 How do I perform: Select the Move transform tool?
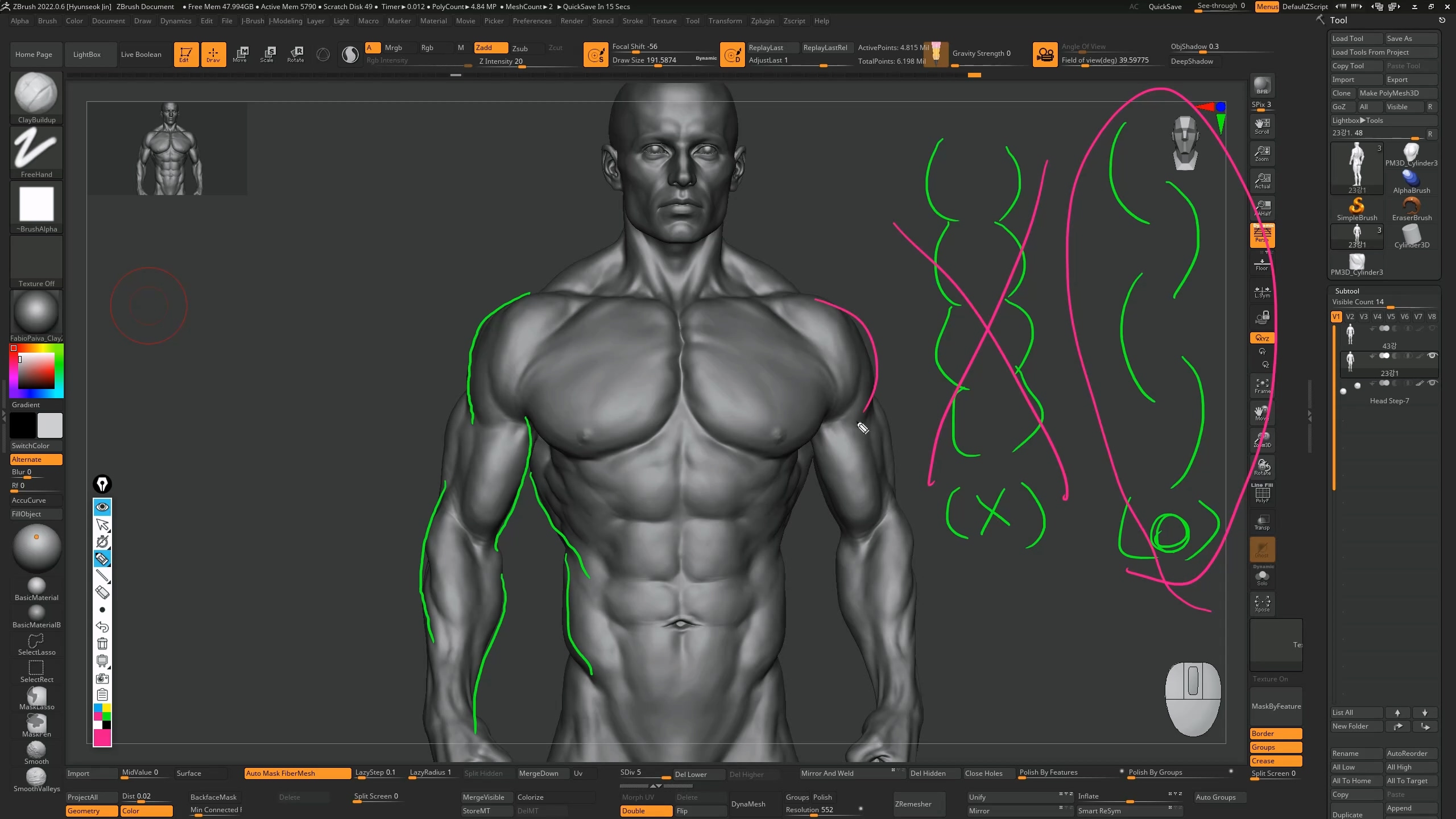(x=240, y=54)
